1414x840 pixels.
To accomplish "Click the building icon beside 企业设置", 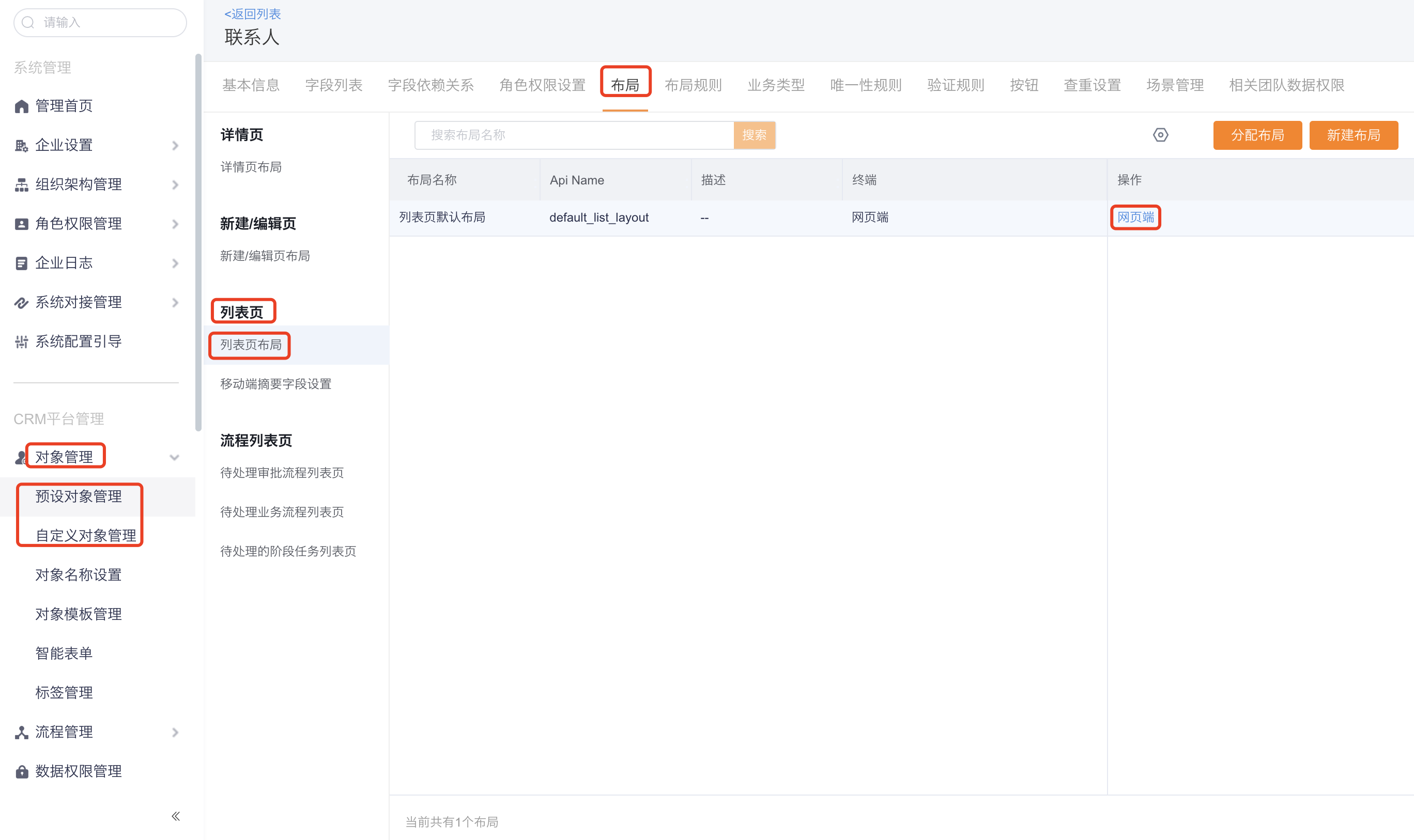I will [22, 146].
